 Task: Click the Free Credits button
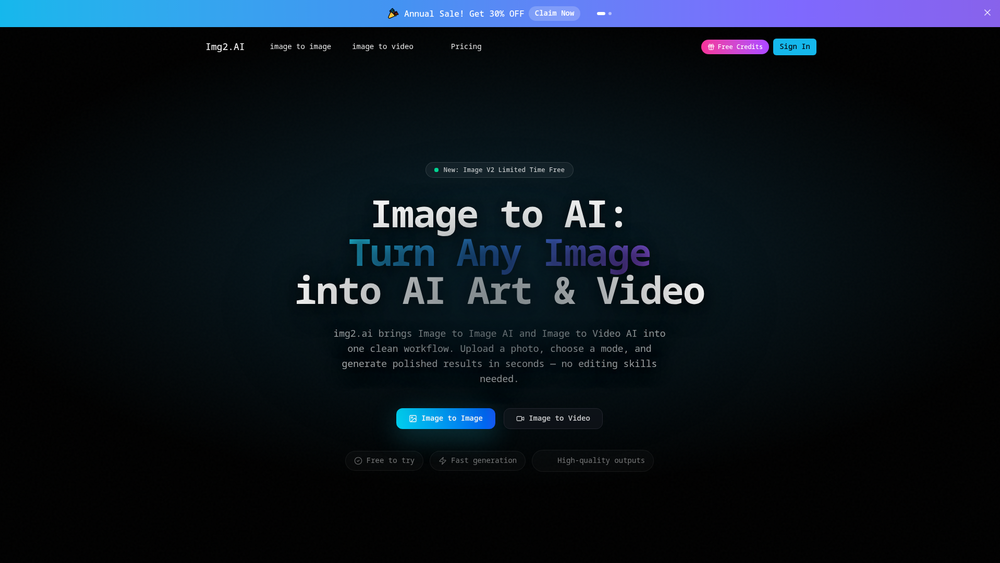coord(735,47)
